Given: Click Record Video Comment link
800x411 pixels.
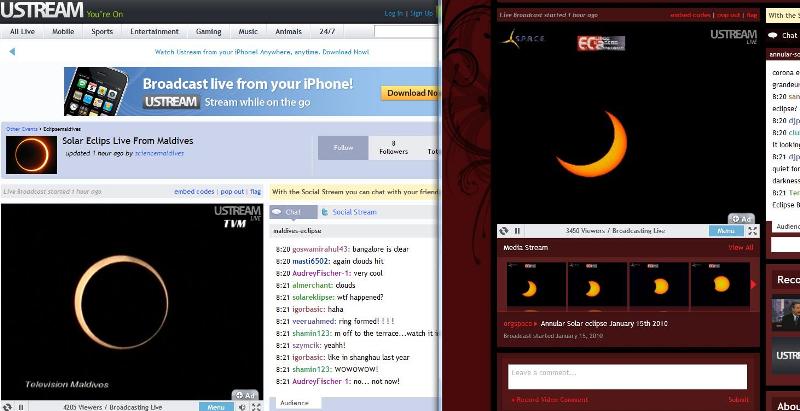Looking at the screenshot, I should click(549, 400).
